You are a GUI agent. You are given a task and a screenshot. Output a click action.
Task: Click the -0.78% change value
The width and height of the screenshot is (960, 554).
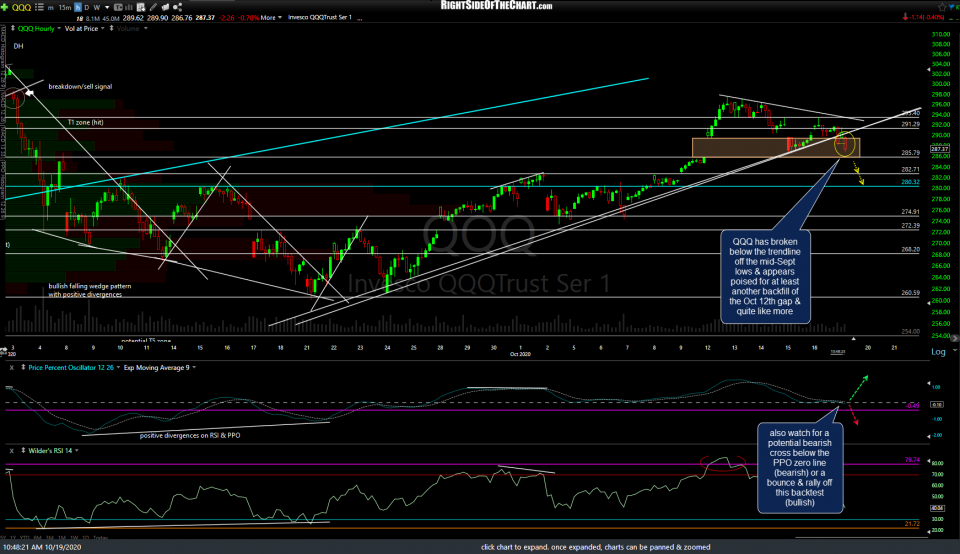tap(248, 17)
